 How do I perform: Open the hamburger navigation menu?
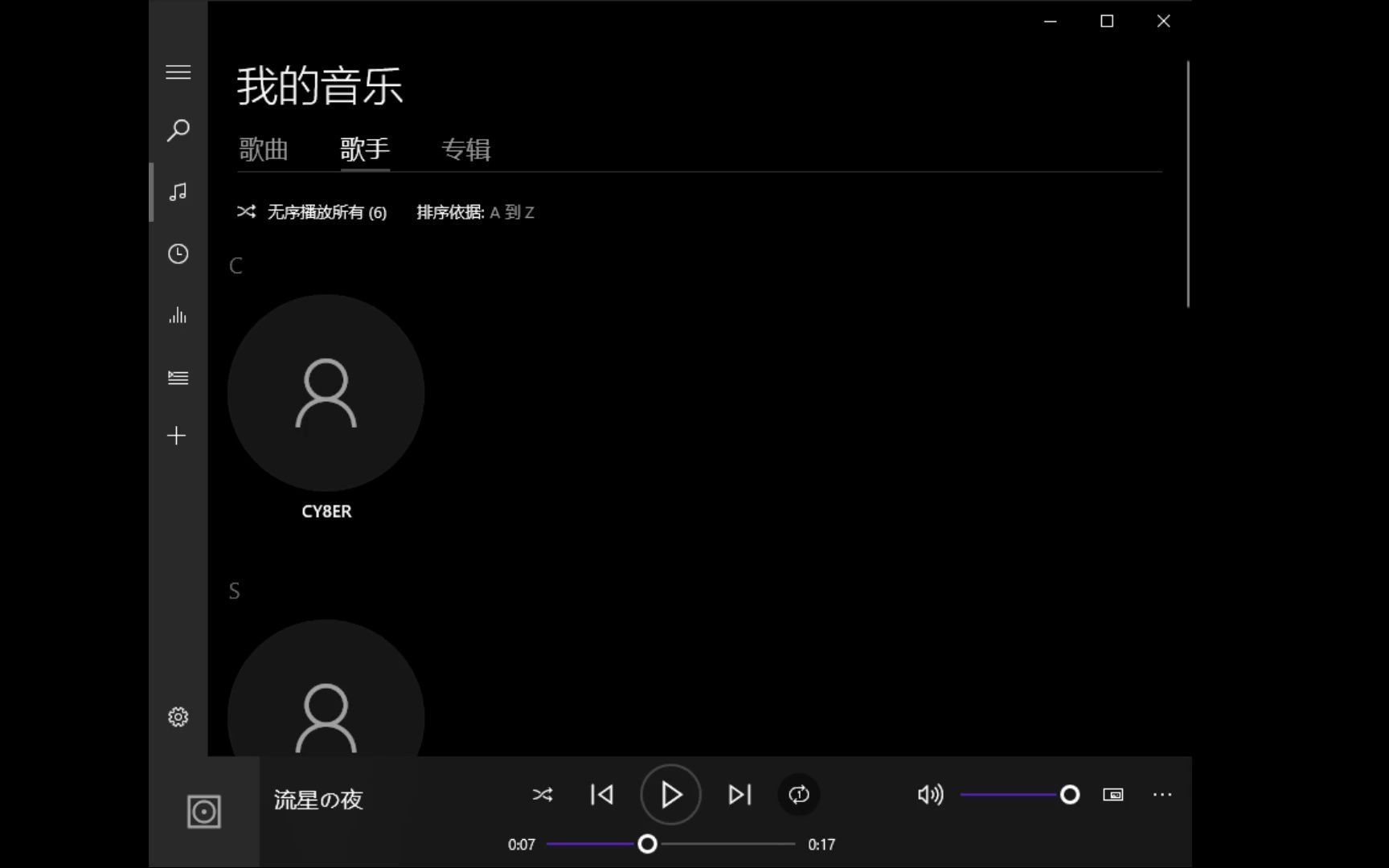click(178, 72)
